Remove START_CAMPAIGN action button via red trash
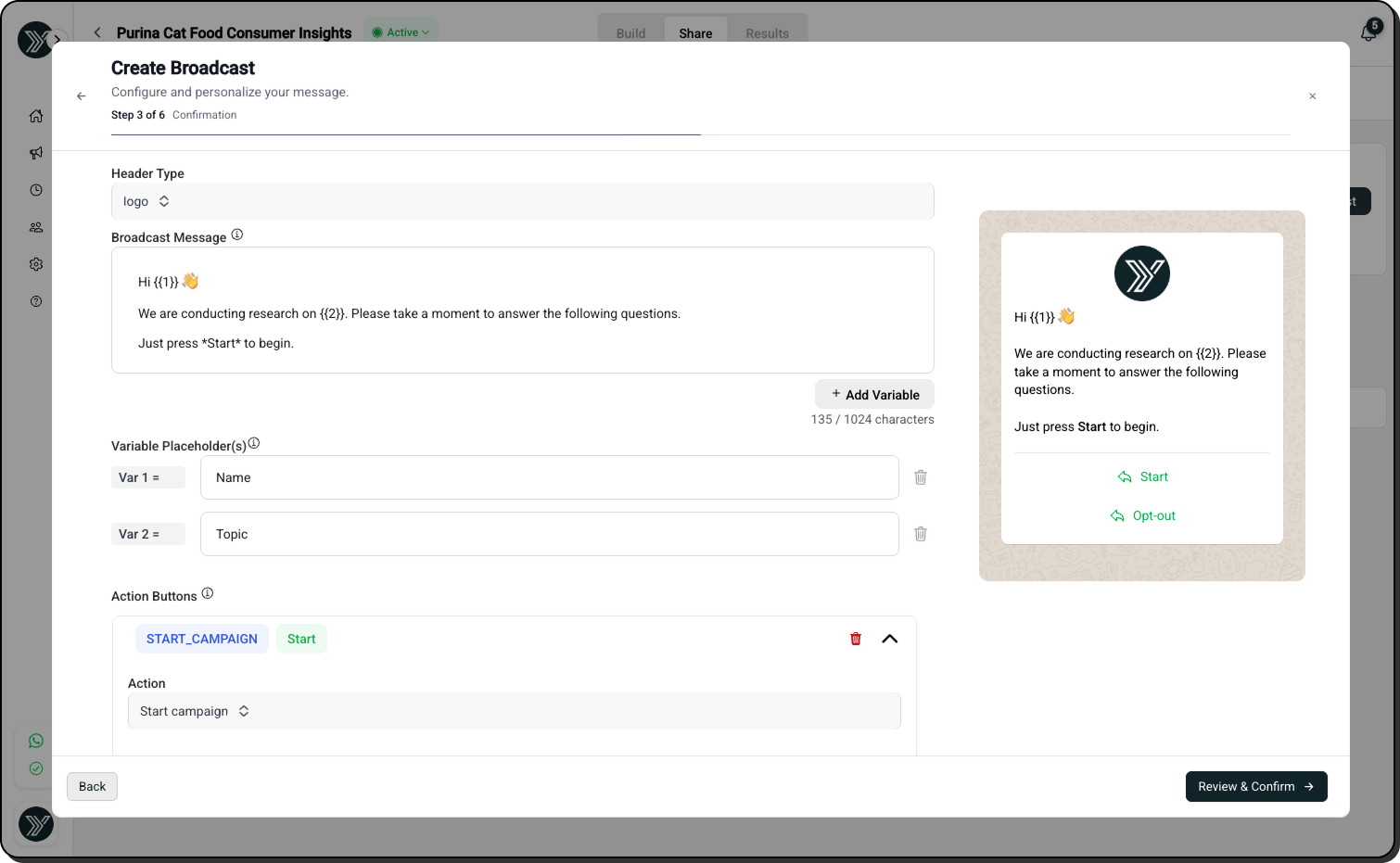This screenshot has width=1400, height=863. click(856, 639)
